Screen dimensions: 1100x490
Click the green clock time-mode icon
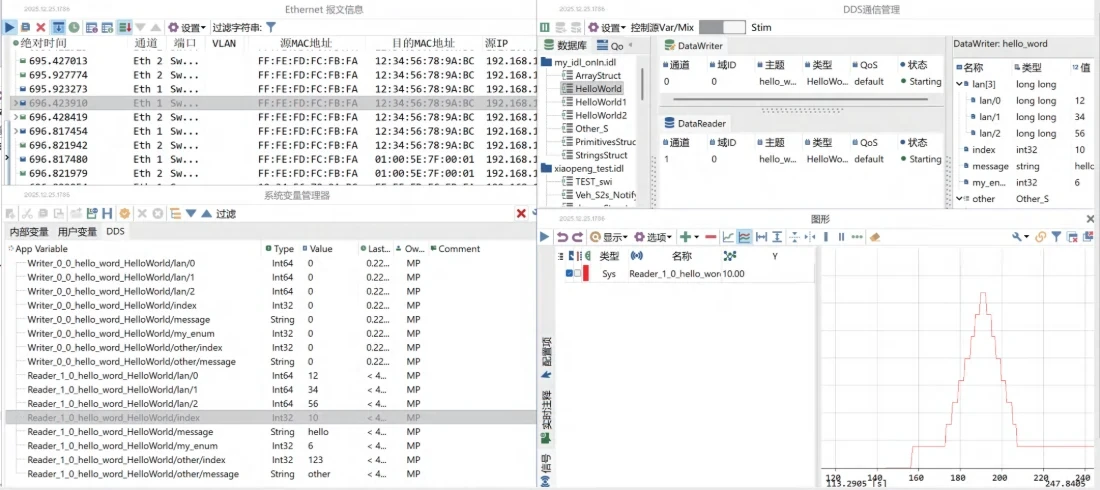click(74, 27)
